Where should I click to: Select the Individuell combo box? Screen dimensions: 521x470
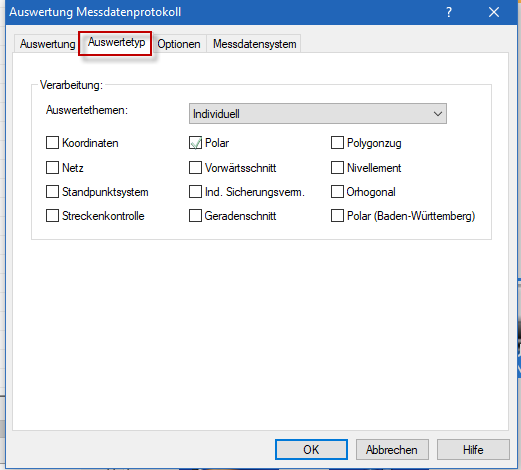click(318, 114)
